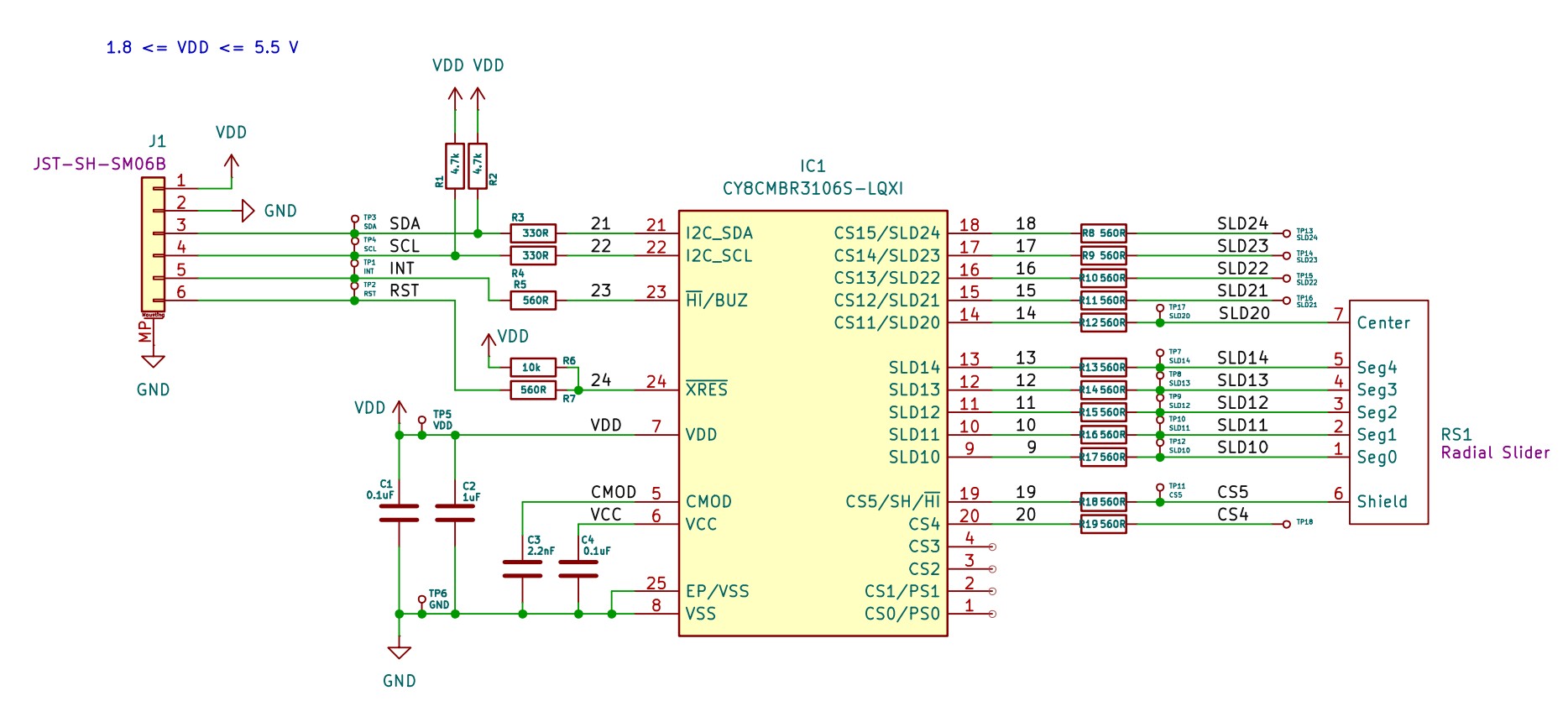Select the "CS0/PS0" pin label
The height and width of the screenshot is (722, 1568).
pos(902,614)
